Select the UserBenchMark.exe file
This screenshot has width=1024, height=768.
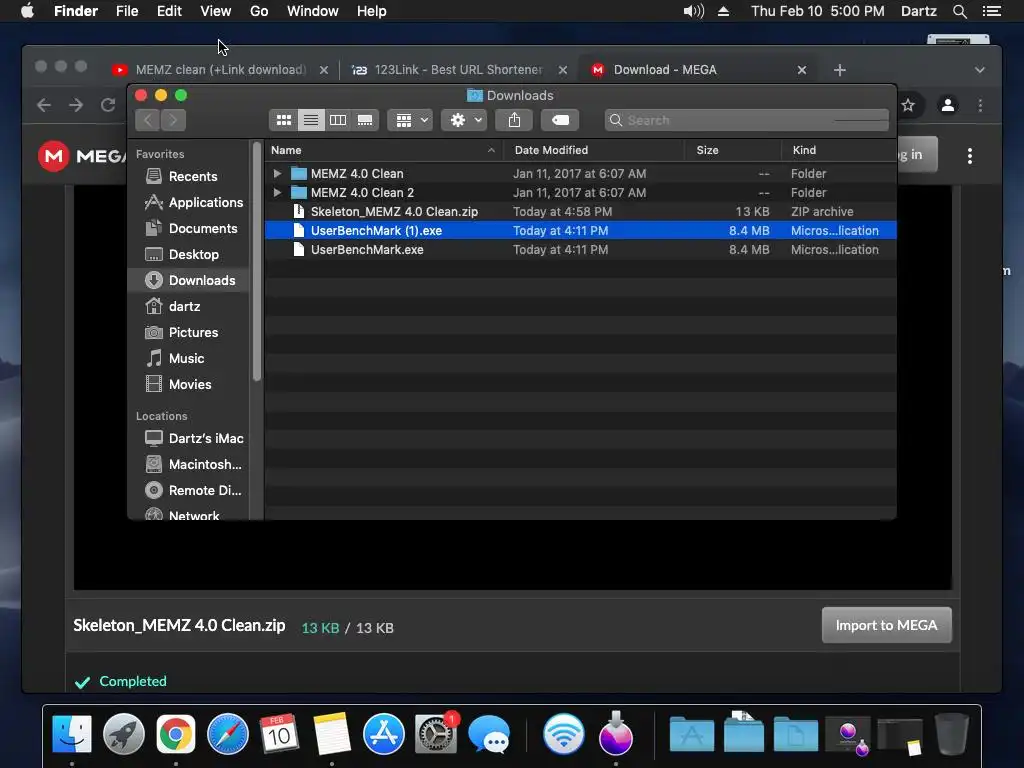[581, 249]
